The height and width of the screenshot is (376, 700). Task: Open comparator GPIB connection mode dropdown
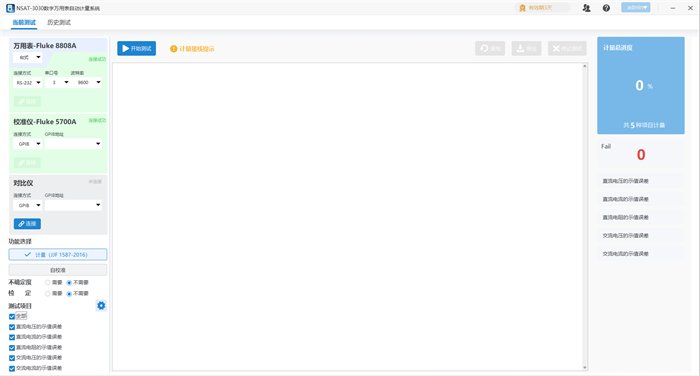[28, 205]
